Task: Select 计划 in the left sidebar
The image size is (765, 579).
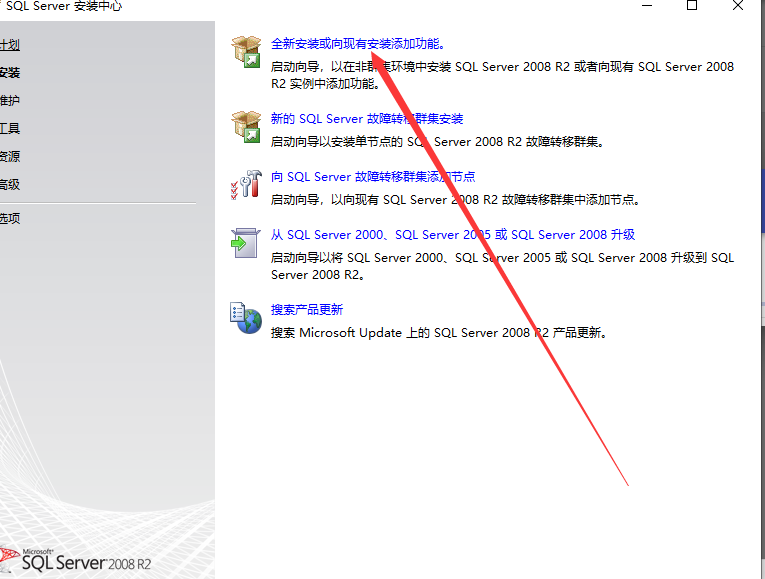Action: tap(10, 45)
